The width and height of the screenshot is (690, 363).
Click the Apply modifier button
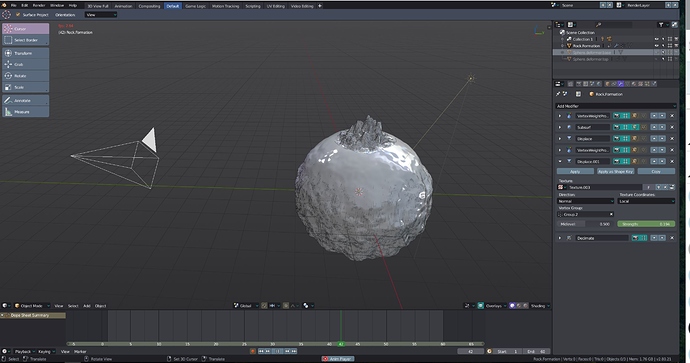click(x=575, y=171)
